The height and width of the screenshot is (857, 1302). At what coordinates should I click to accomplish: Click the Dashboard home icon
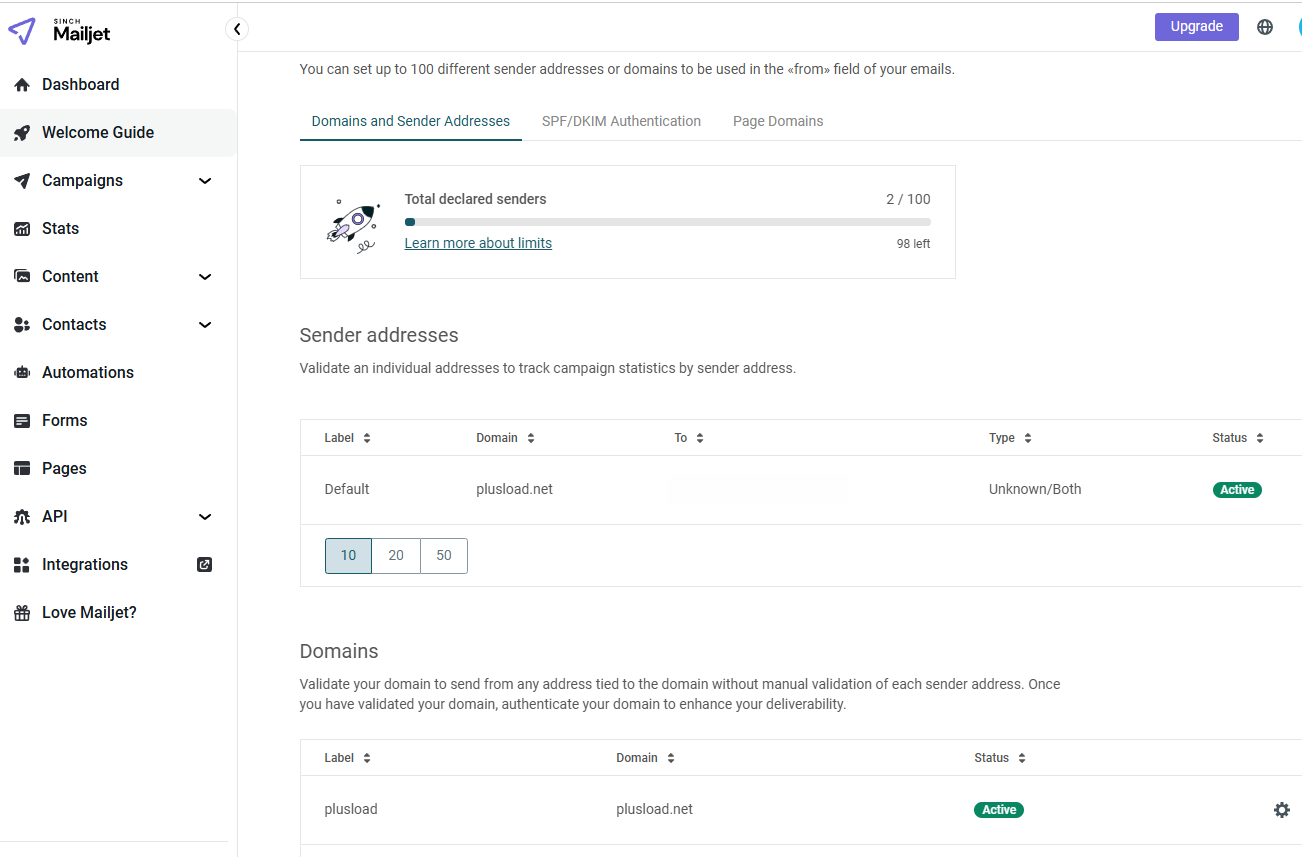point(22,85)
